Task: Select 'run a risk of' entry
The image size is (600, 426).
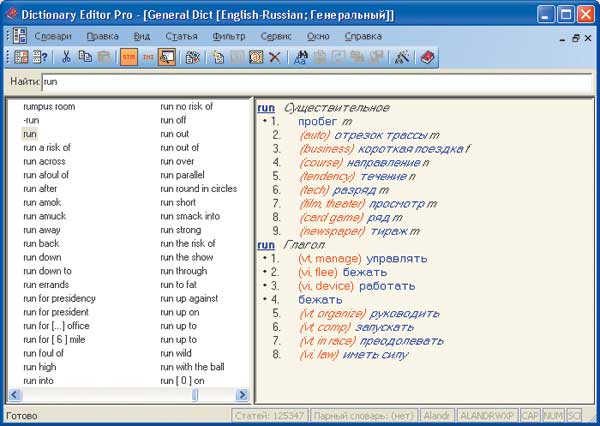Action: [x=47, y=148]
